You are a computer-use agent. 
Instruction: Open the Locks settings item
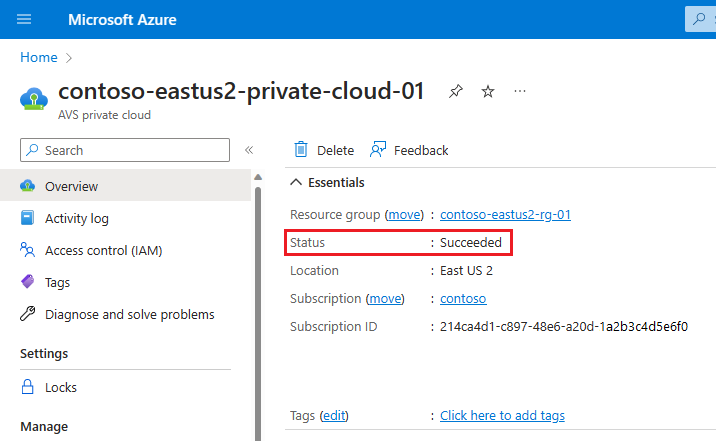61,387
